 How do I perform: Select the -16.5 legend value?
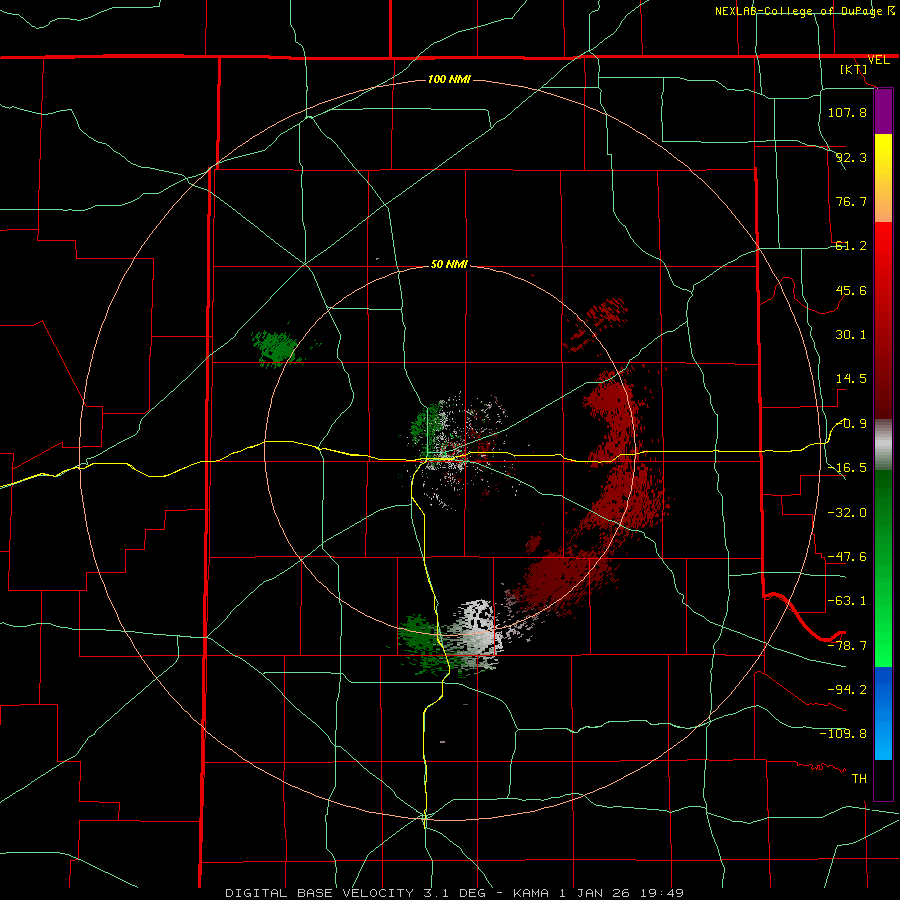tap(847, 468)
